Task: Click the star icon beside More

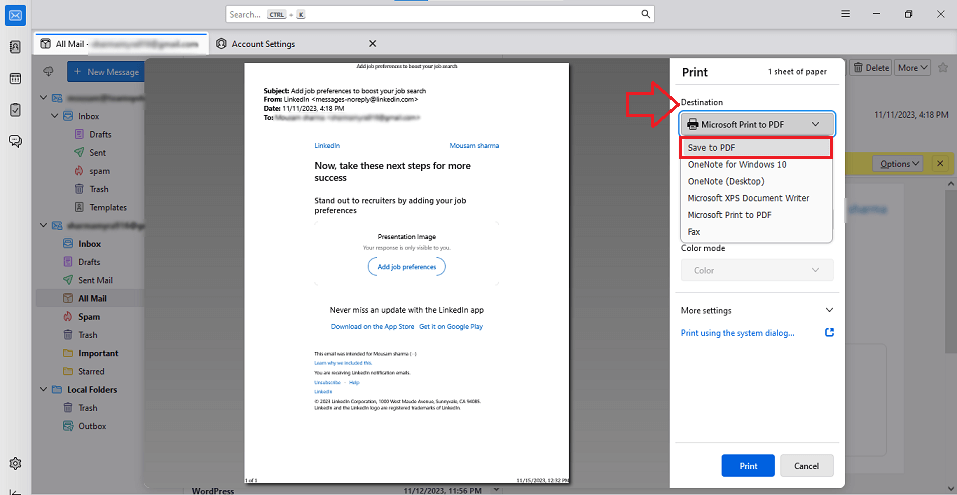Action: point(942,67)
